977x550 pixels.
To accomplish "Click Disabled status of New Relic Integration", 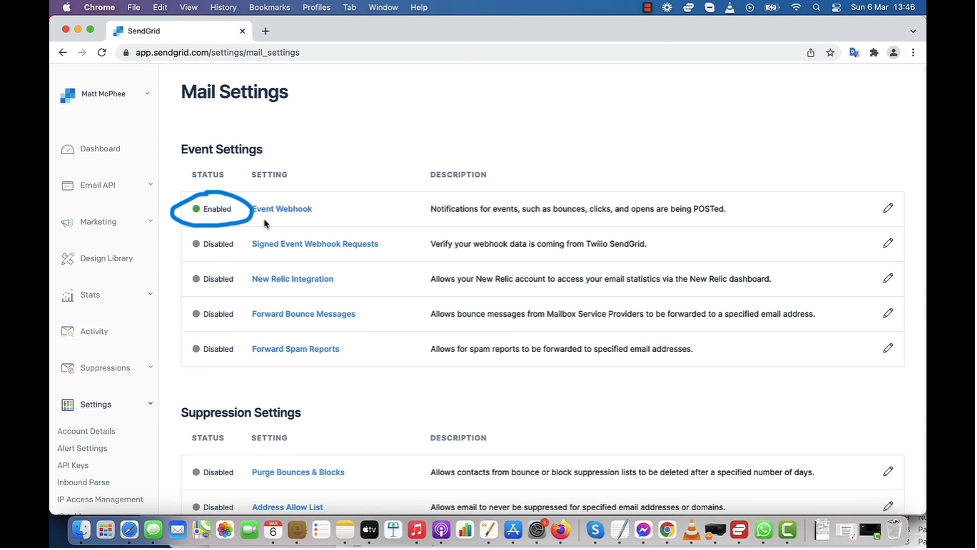I will tap(212, 279).
